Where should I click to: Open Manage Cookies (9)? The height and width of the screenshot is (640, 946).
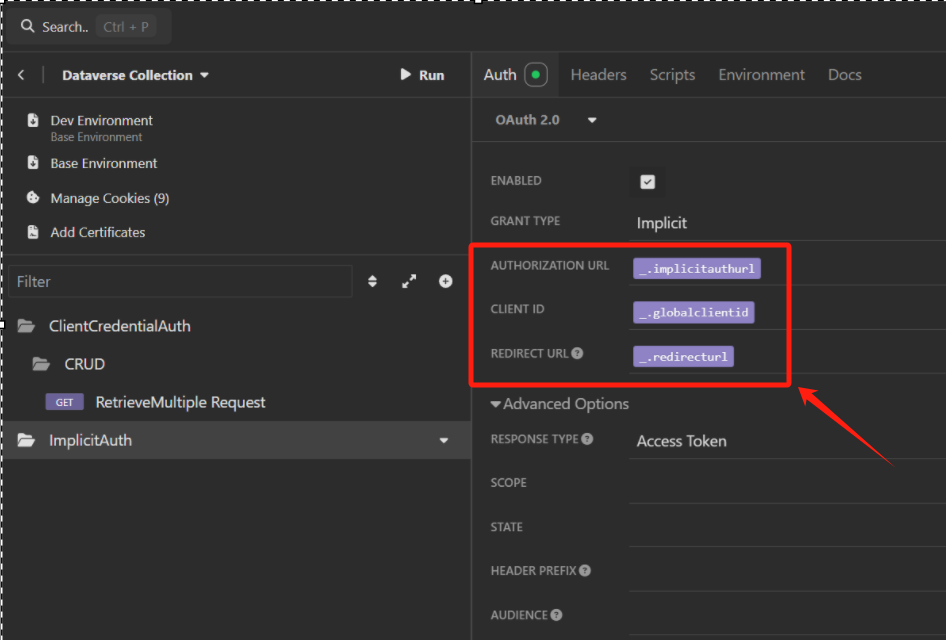tap(110, 198)
